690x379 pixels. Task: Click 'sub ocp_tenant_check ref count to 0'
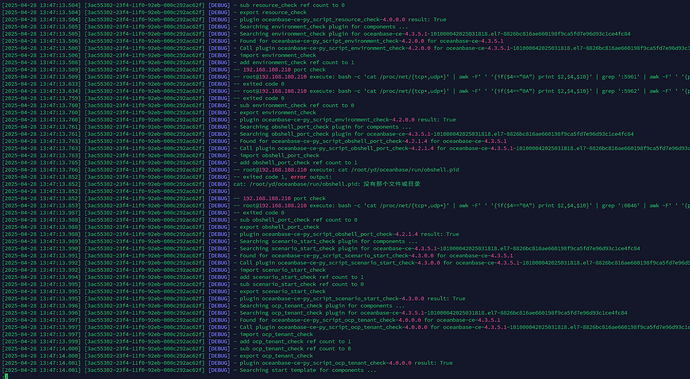292,349
